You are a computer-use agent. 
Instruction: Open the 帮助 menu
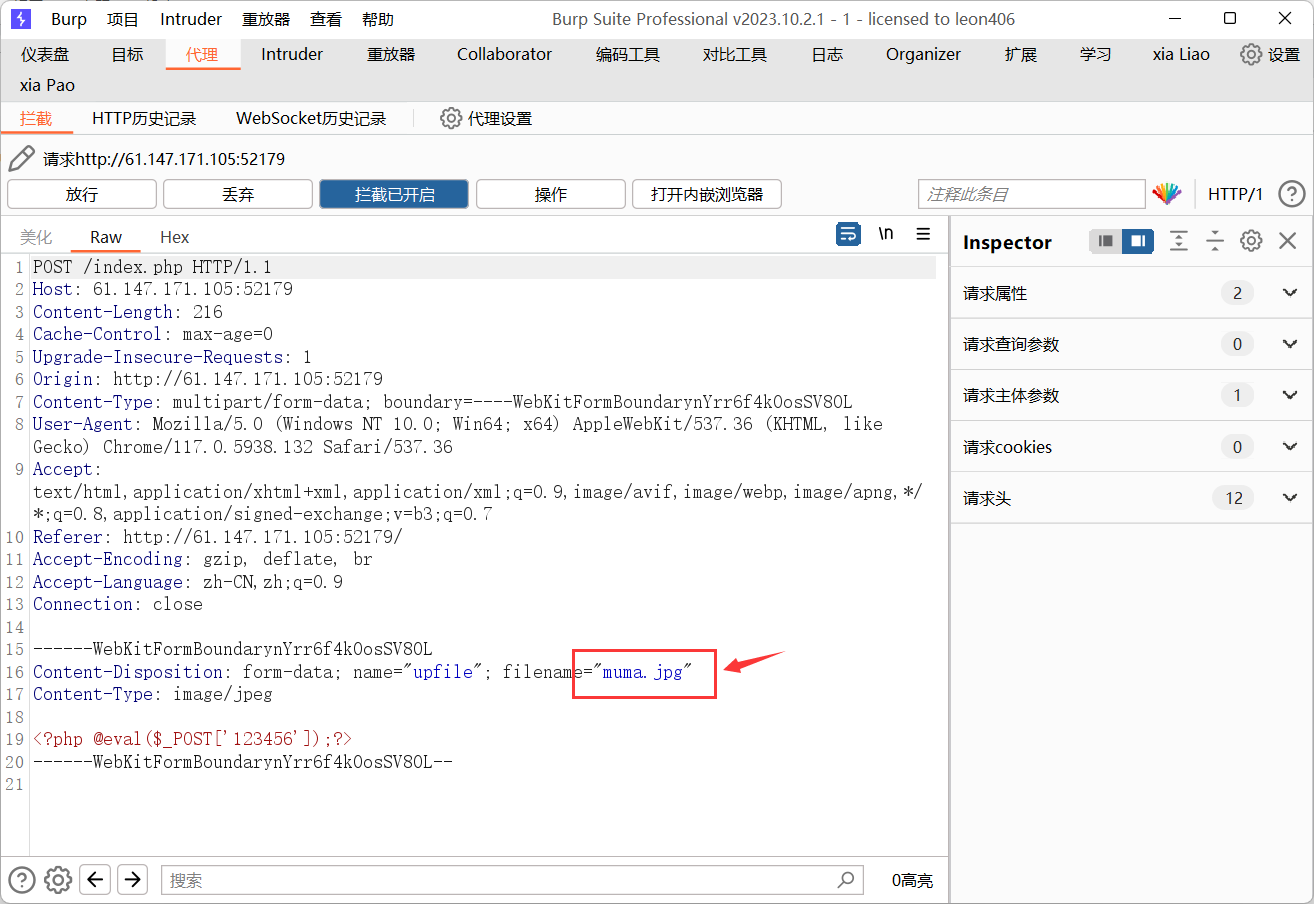pyautogui.click(x=378, y=19)
